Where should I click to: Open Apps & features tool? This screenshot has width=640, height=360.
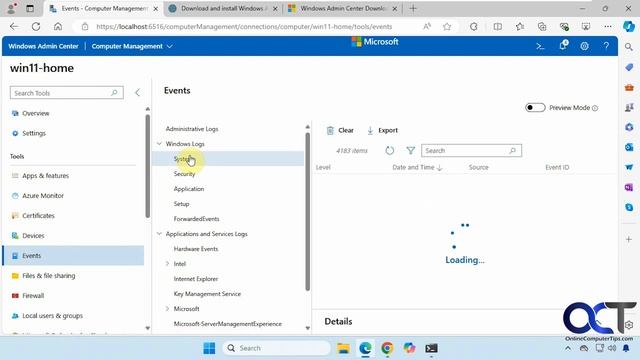[73, 176]
